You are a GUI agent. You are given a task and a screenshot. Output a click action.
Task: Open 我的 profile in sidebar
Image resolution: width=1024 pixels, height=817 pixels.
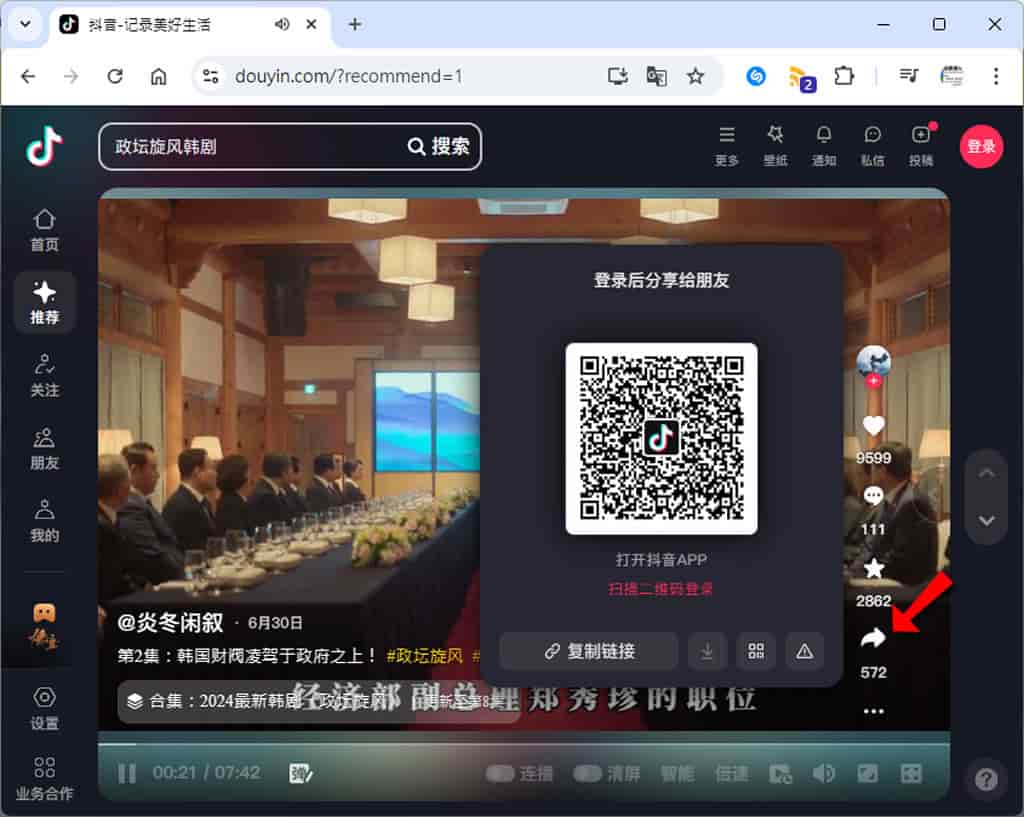click(x=44, y=521)
